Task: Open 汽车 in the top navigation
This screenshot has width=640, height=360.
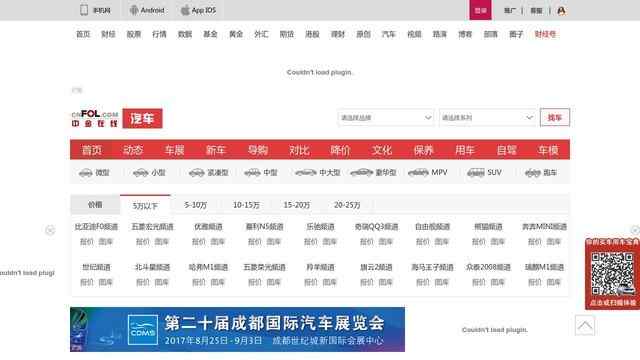Action: click(x=389, y=34)
